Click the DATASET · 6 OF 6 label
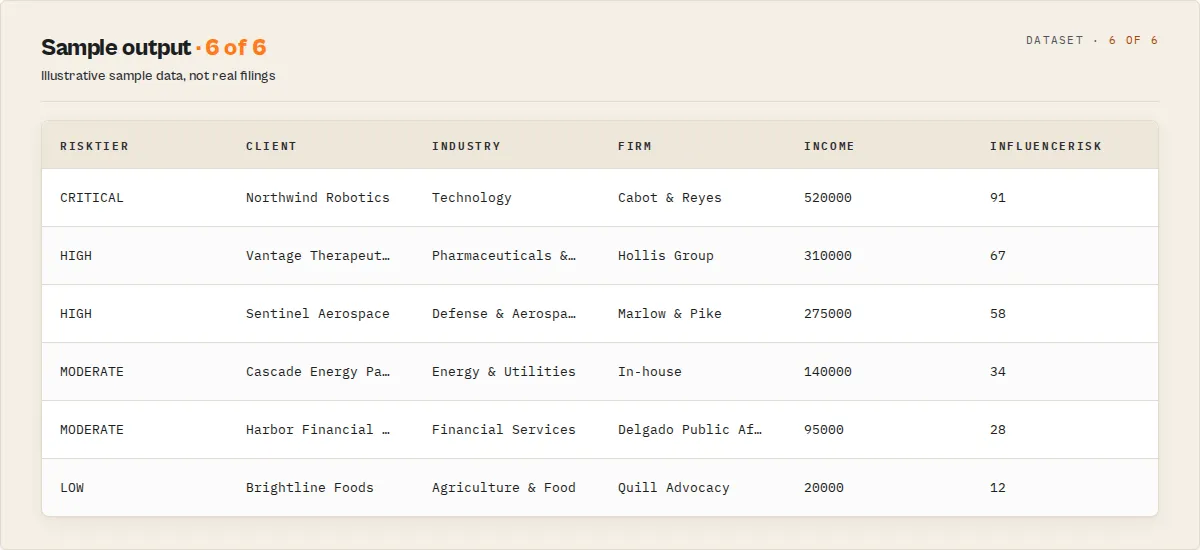The image size is (1200, 550). (x=1092, y=41)
